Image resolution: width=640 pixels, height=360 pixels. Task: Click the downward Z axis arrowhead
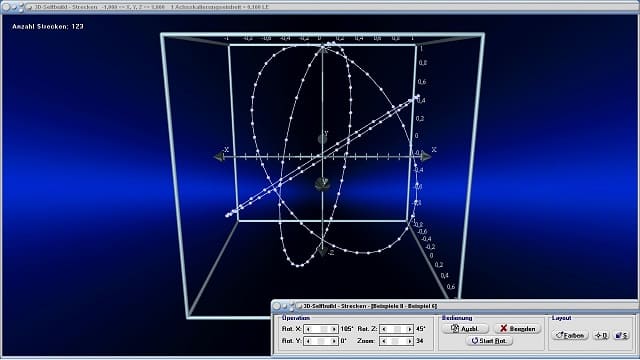pos(323,251)
